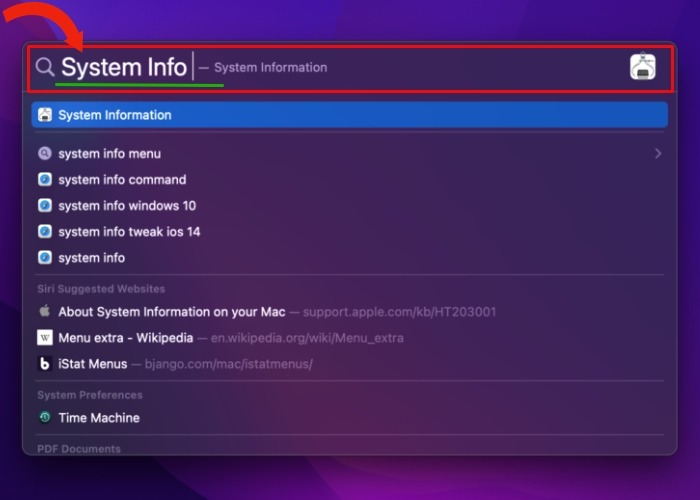
Task: Click the 'System Information' autocomplete hint text
Action: tap(271, 67)
